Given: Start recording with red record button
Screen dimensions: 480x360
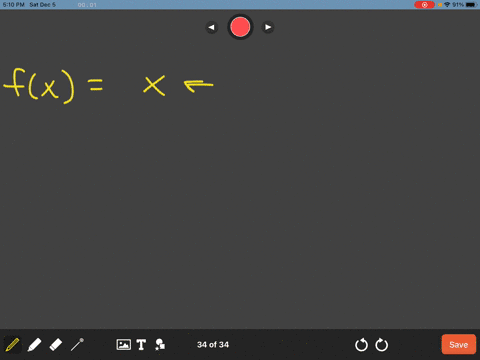Looking at the screenshot, I should (240, 27).
